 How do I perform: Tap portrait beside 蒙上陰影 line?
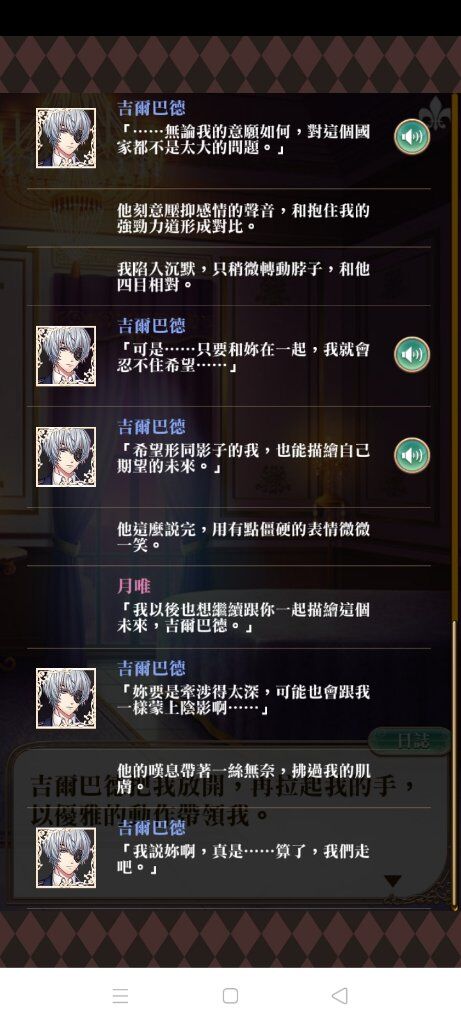point(66,698)
